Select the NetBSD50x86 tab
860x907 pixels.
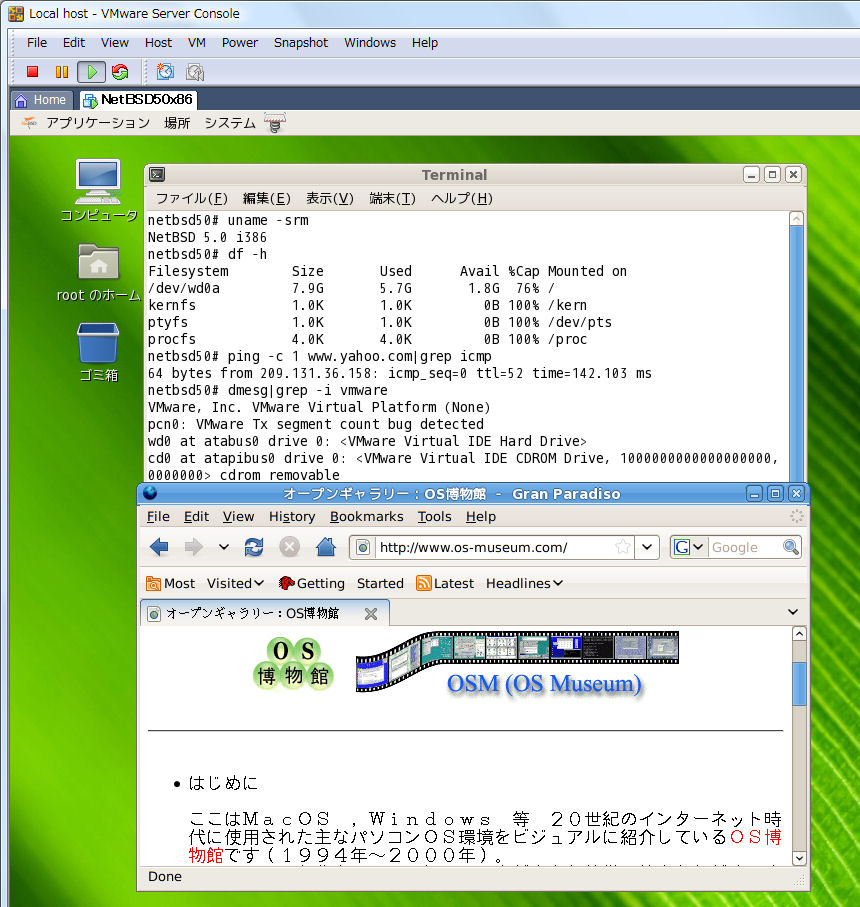pos(139,99)
